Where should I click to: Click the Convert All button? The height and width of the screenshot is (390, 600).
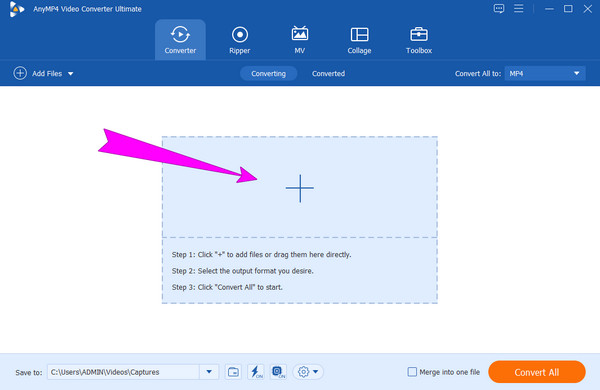(x=536, y=372)
